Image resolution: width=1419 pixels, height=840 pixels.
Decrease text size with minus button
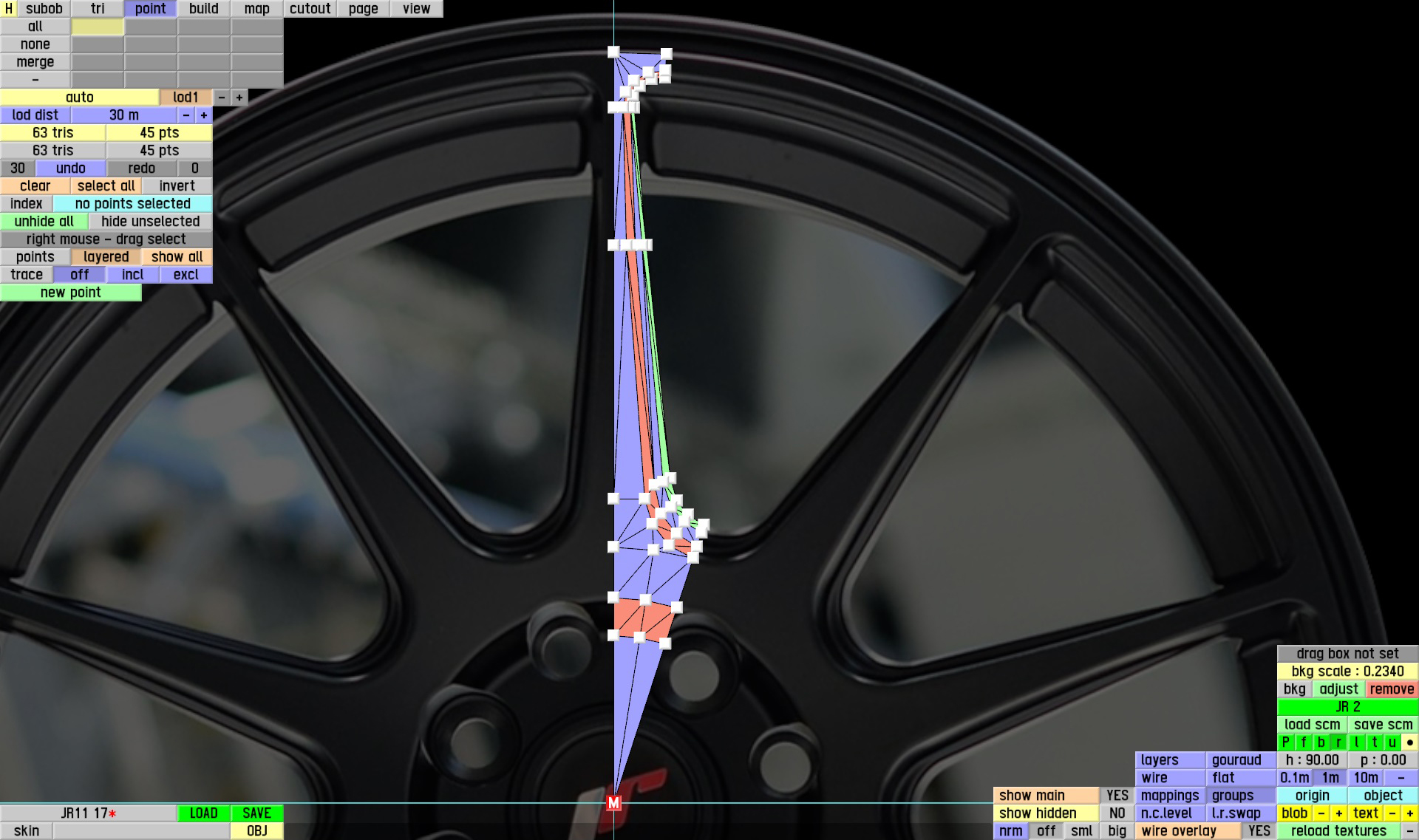tap(1392, 813)
